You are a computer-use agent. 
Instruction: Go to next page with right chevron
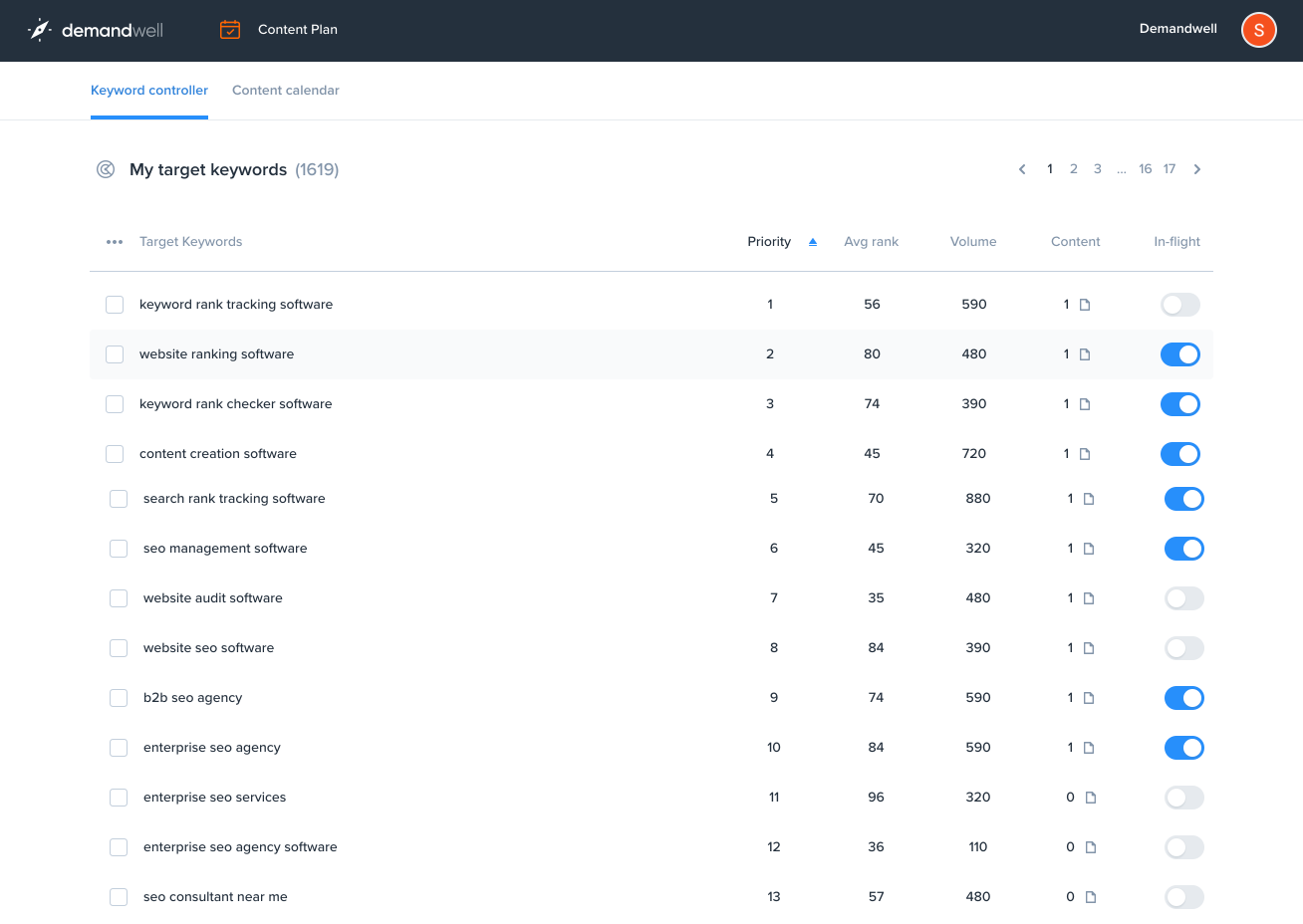[x=1197, y=169]
